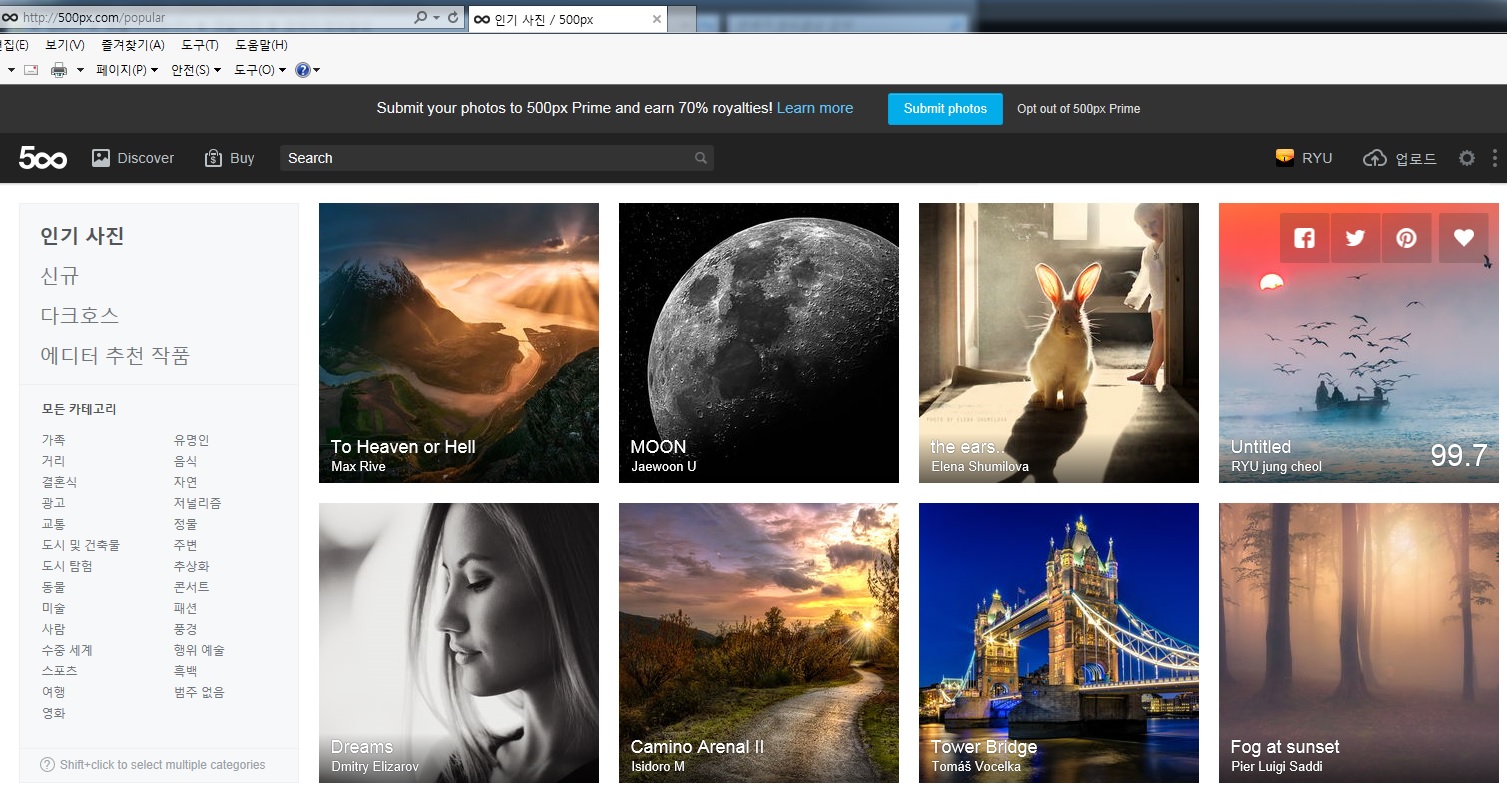
Task: Share the photo on Facebook
Action: point(1304,238)
